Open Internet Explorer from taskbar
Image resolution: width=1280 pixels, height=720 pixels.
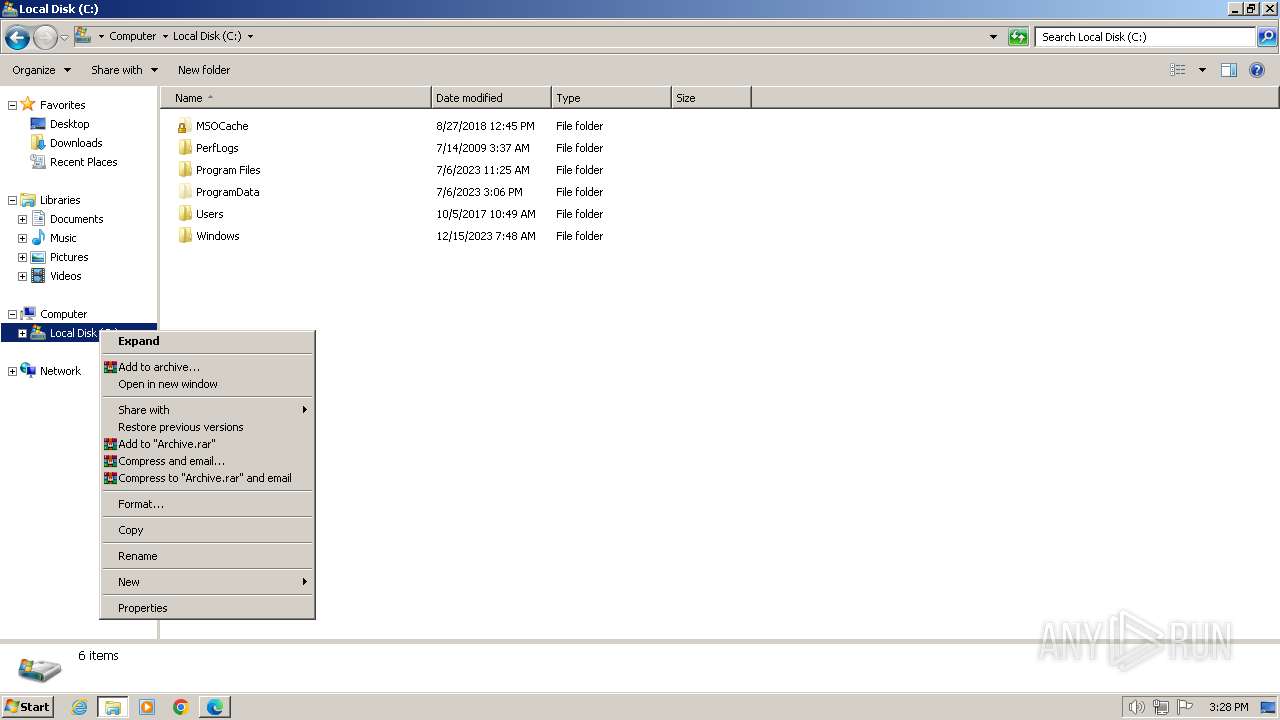point(79,707)
